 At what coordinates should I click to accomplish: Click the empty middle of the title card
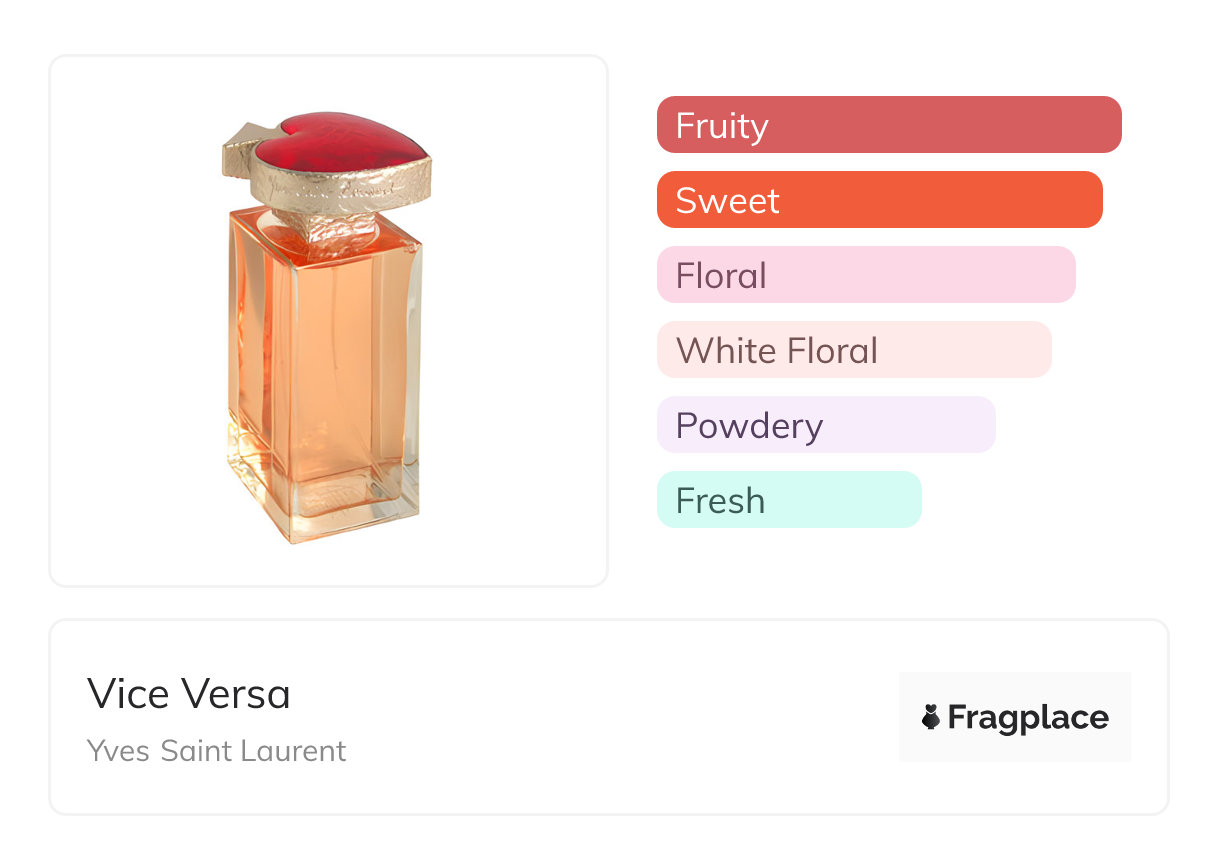tap(600, 717)
